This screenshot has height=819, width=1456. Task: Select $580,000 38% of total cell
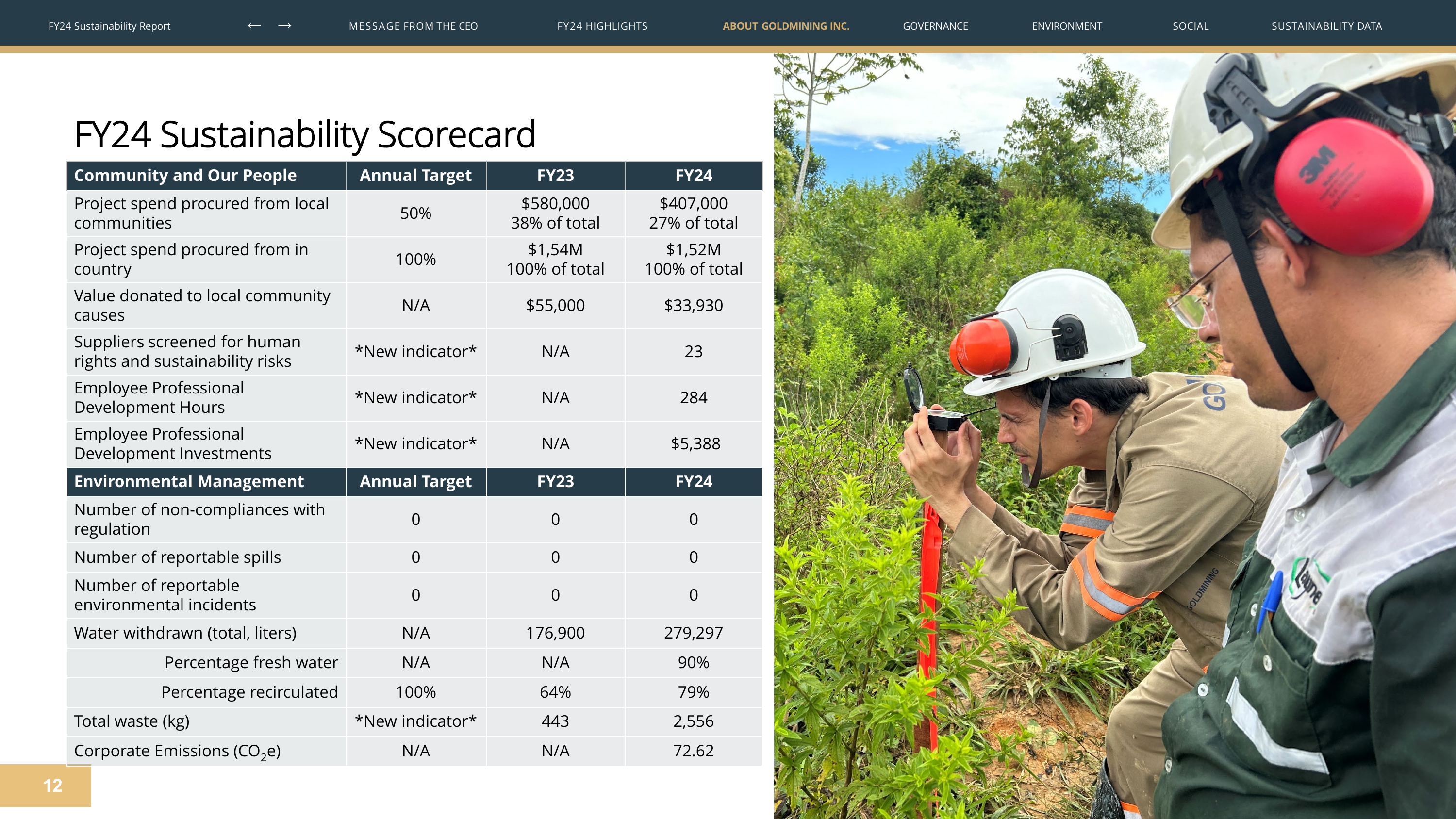point(555,213)
